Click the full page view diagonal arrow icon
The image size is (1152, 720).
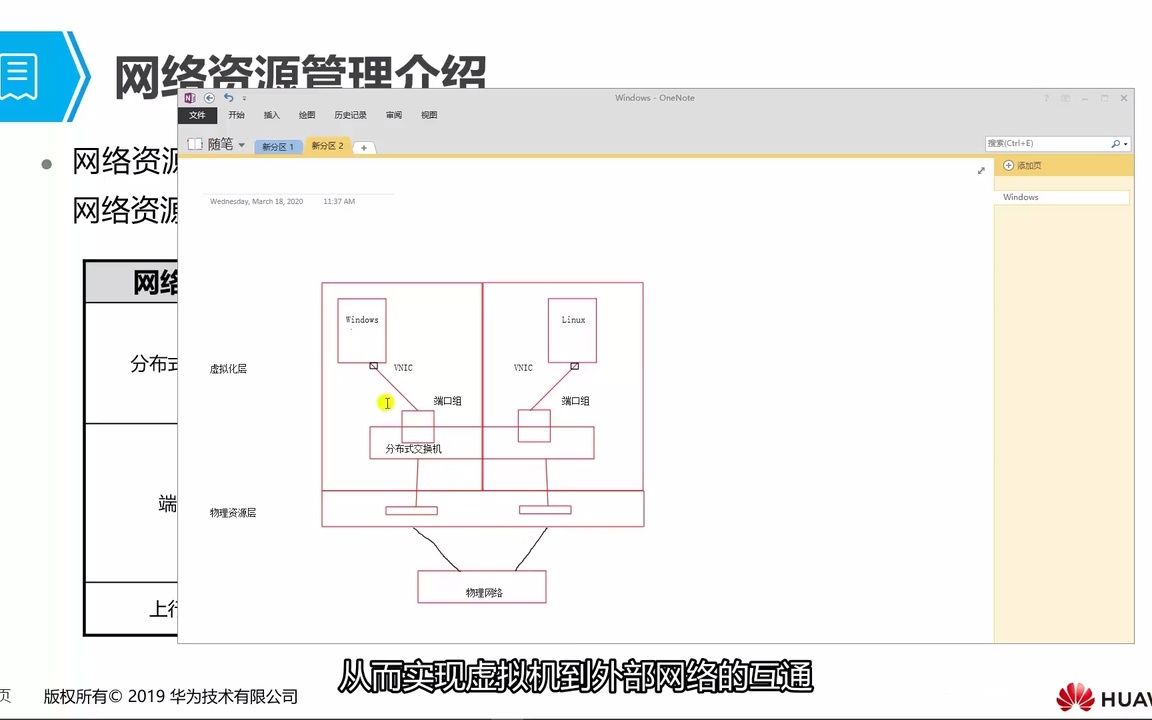click(981, 170)
